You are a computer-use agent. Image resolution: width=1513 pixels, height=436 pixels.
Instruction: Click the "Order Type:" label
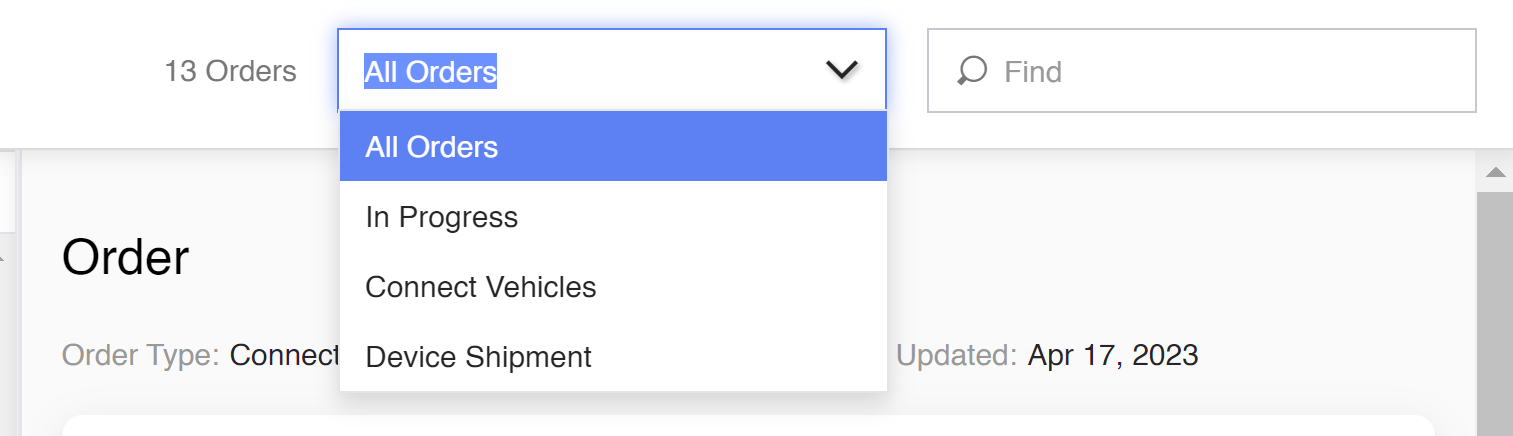[x=140, y=355]
